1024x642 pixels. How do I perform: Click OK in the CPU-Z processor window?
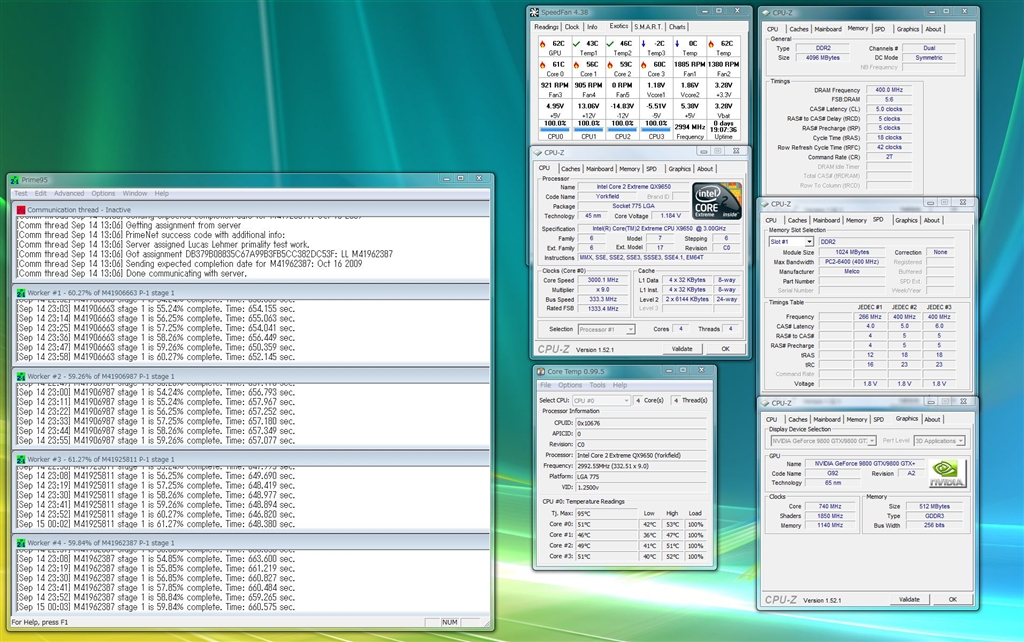tap(725, 349)
